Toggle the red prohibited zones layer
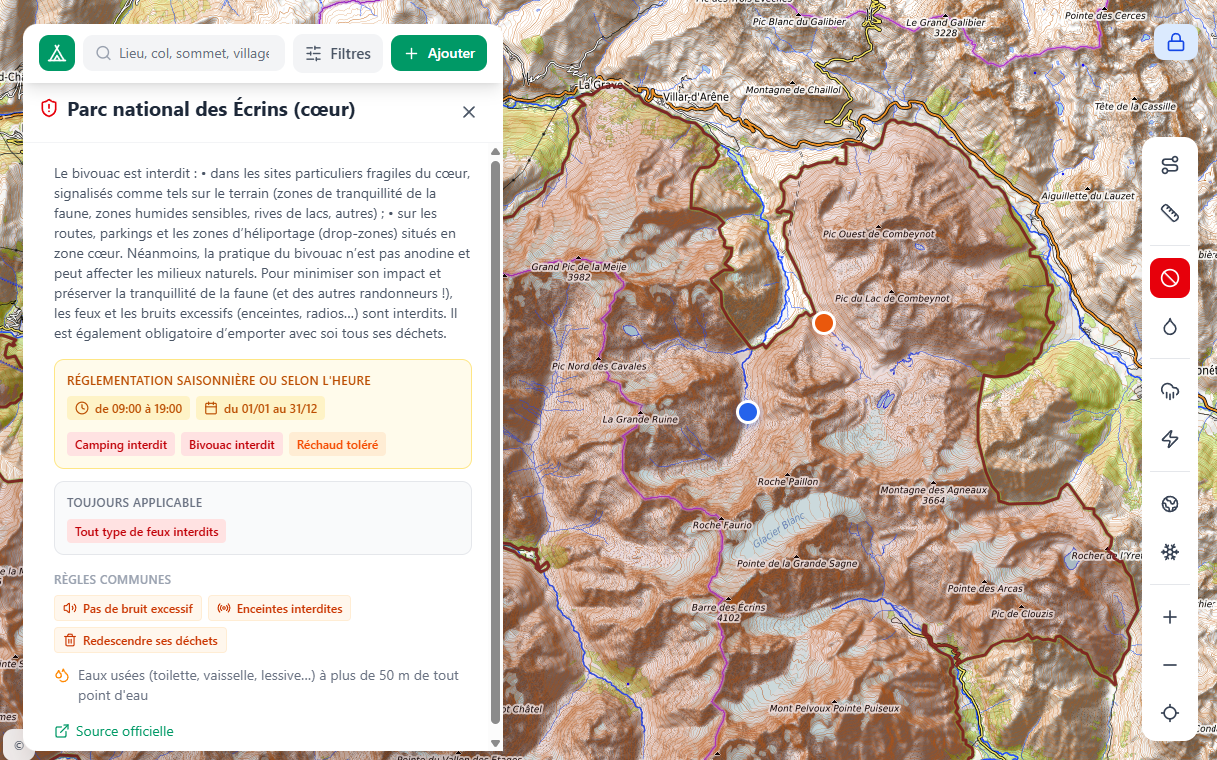1217x760 pixels. click(1170, 278)
